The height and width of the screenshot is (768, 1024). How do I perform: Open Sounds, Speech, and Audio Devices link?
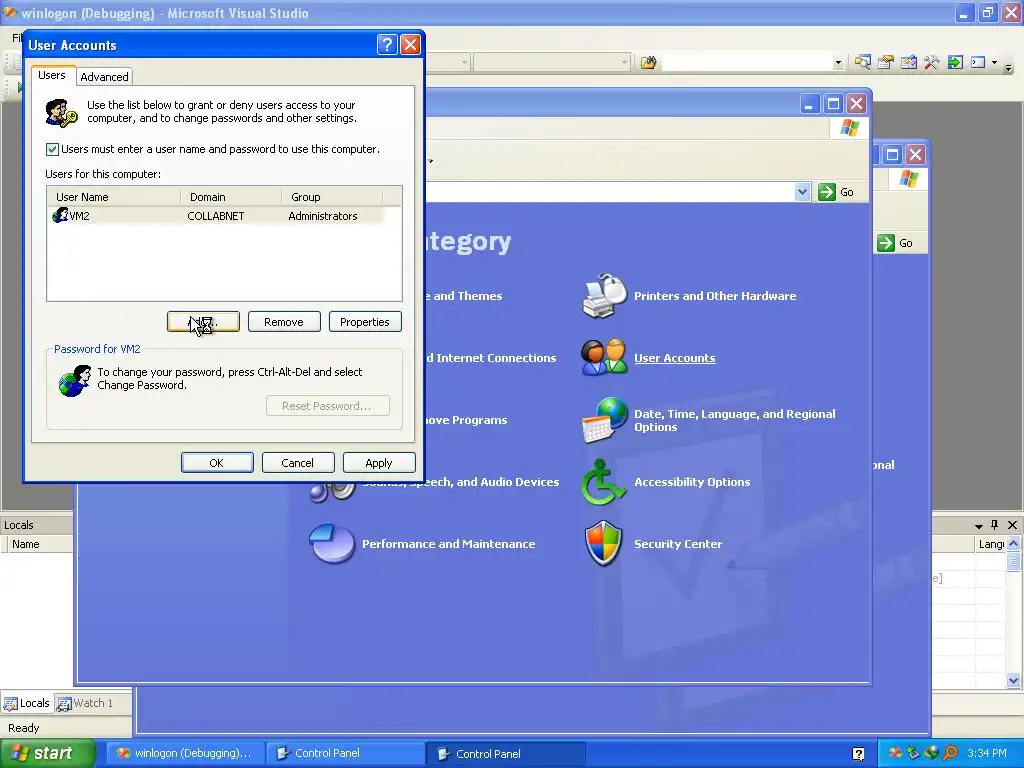point(460,482)
